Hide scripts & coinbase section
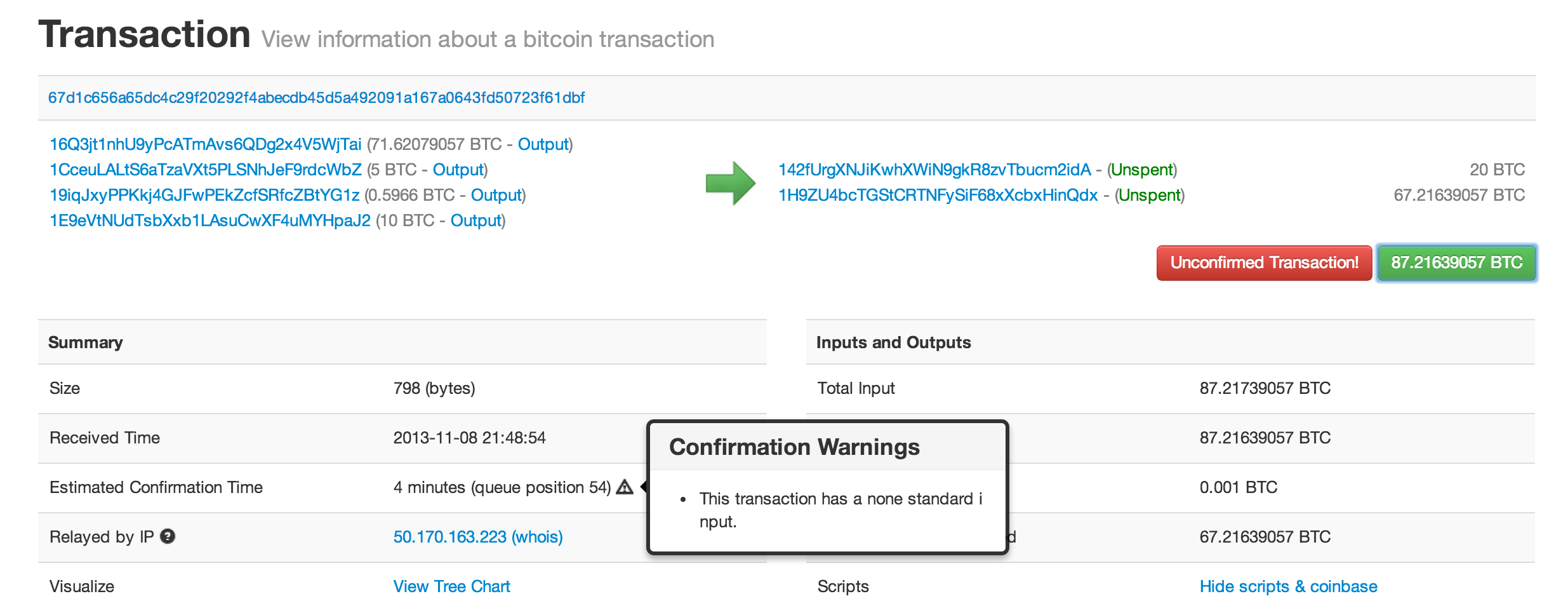The image size is (1568, 615). 1288,587
